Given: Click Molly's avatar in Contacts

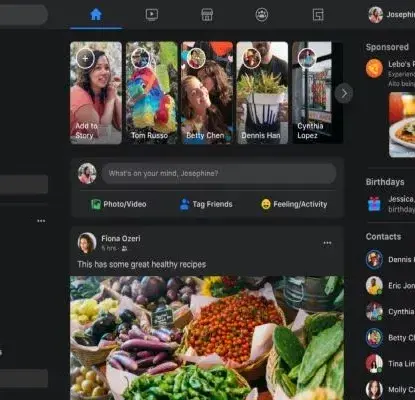Looking at the screenshot, I should point(374,389).
